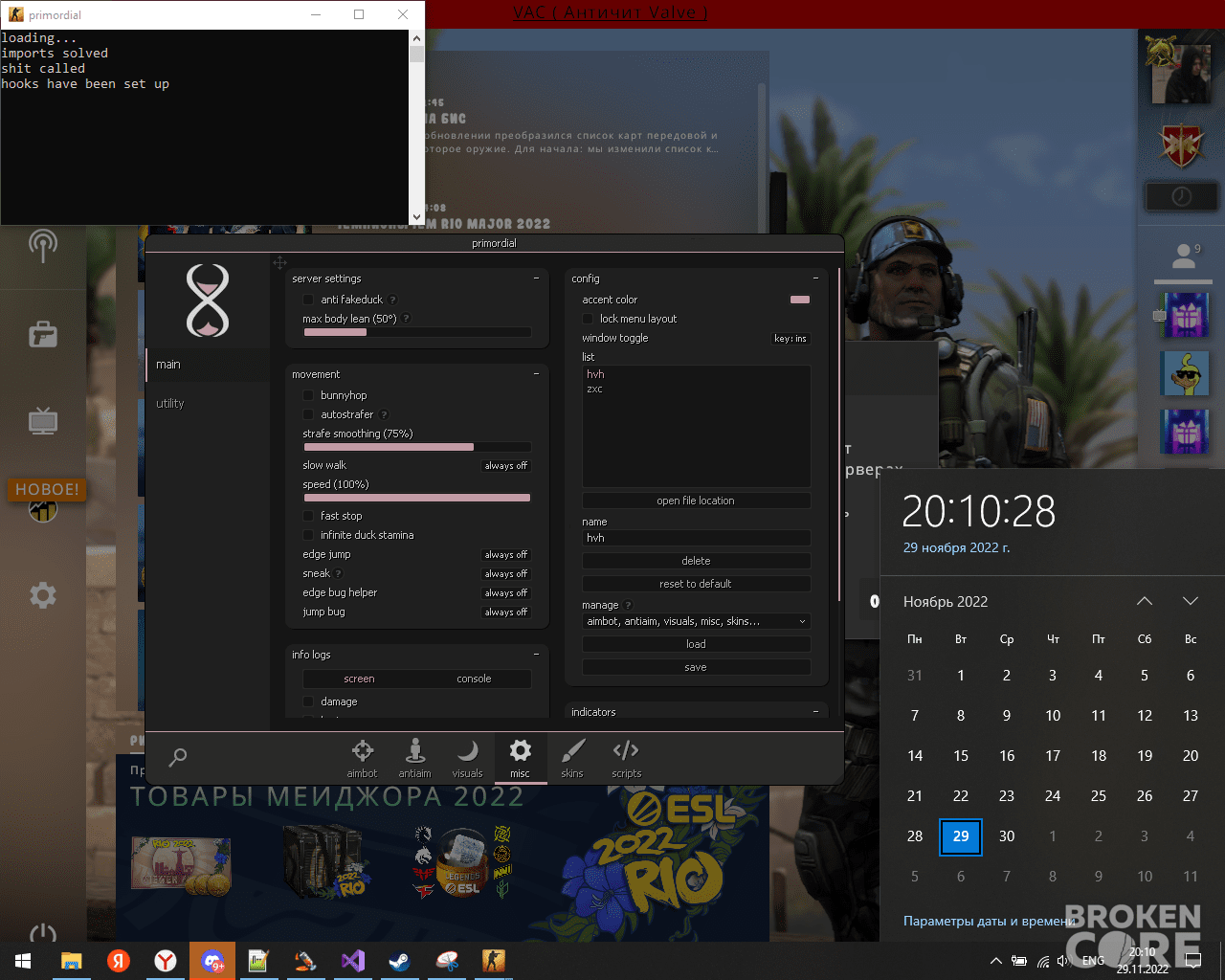Click the save config button
Image resolution: width=1225 pixels, height=980 pixels.
696,667
